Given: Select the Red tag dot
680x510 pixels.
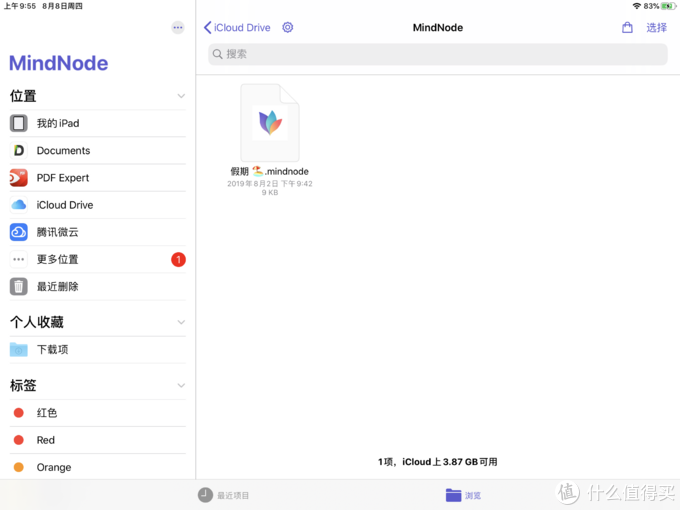Looking at the screenshot, I should pyautogui.click(x=19, y=440).
